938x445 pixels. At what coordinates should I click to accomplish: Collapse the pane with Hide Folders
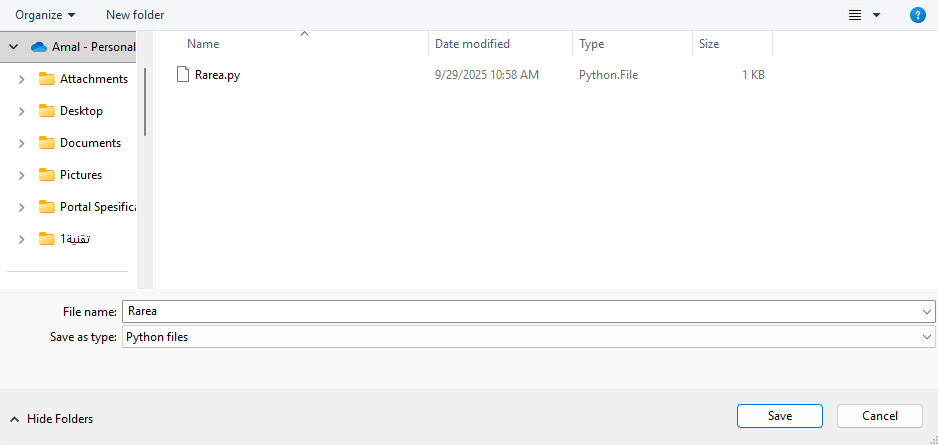(52, 419)
